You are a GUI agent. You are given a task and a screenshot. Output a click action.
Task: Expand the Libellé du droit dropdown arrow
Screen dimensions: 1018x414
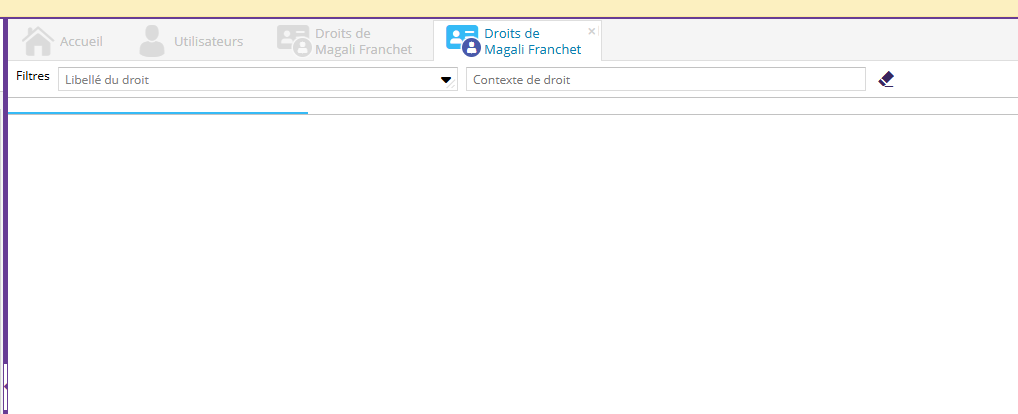(446, 80)
